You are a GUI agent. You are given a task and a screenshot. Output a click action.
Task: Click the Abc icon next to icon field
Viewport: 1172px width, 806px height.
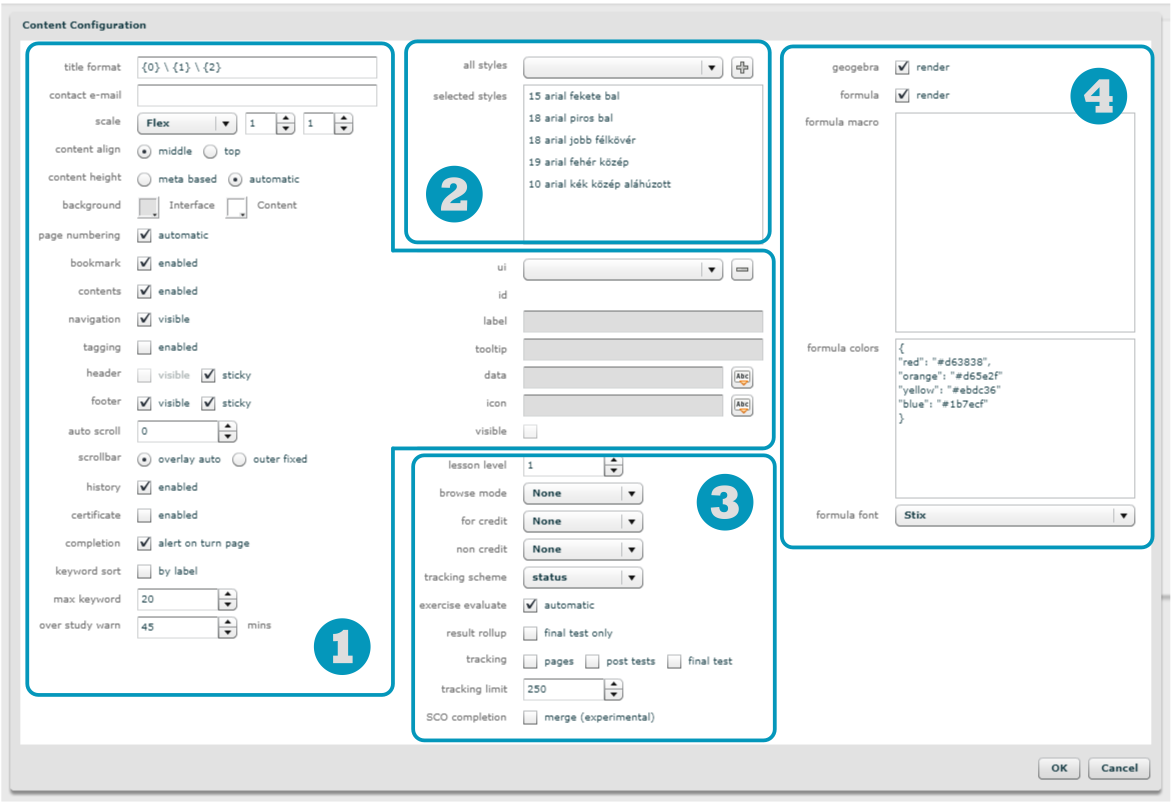point(741,406)
